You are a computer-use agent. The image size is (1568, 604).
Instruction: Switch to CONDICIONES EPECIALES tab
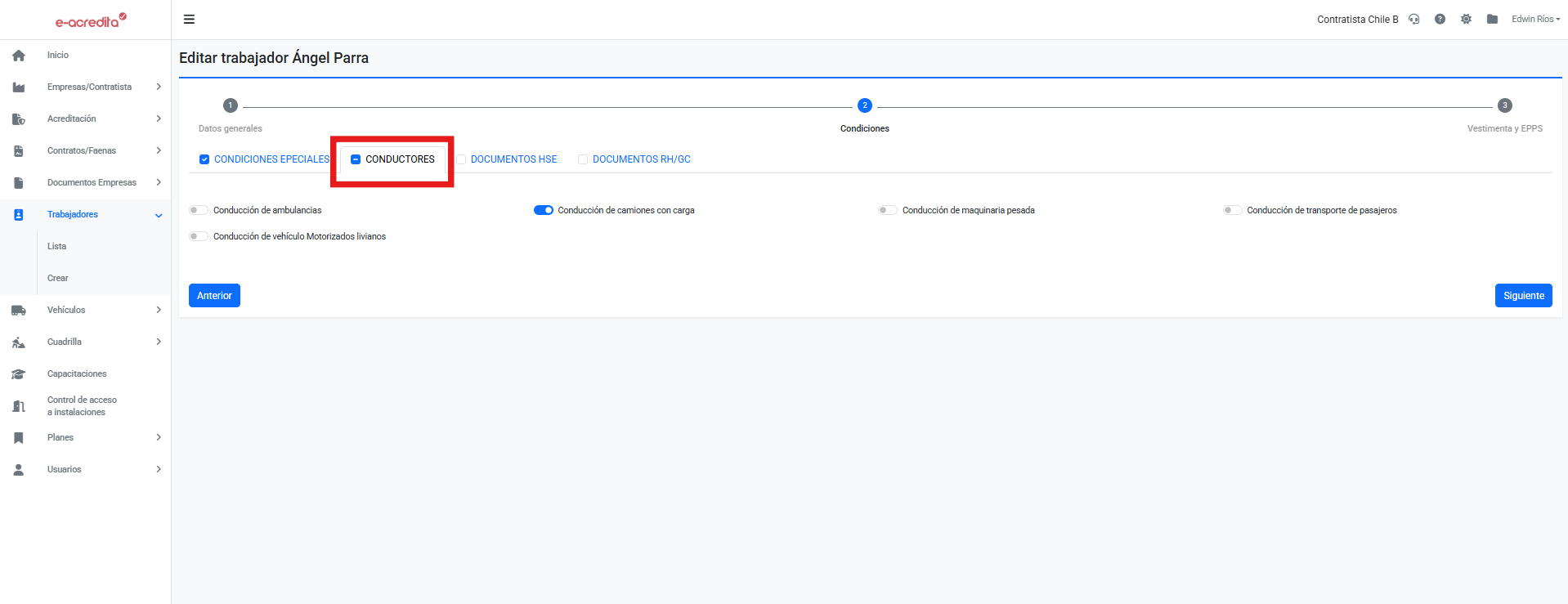point(271,159)
